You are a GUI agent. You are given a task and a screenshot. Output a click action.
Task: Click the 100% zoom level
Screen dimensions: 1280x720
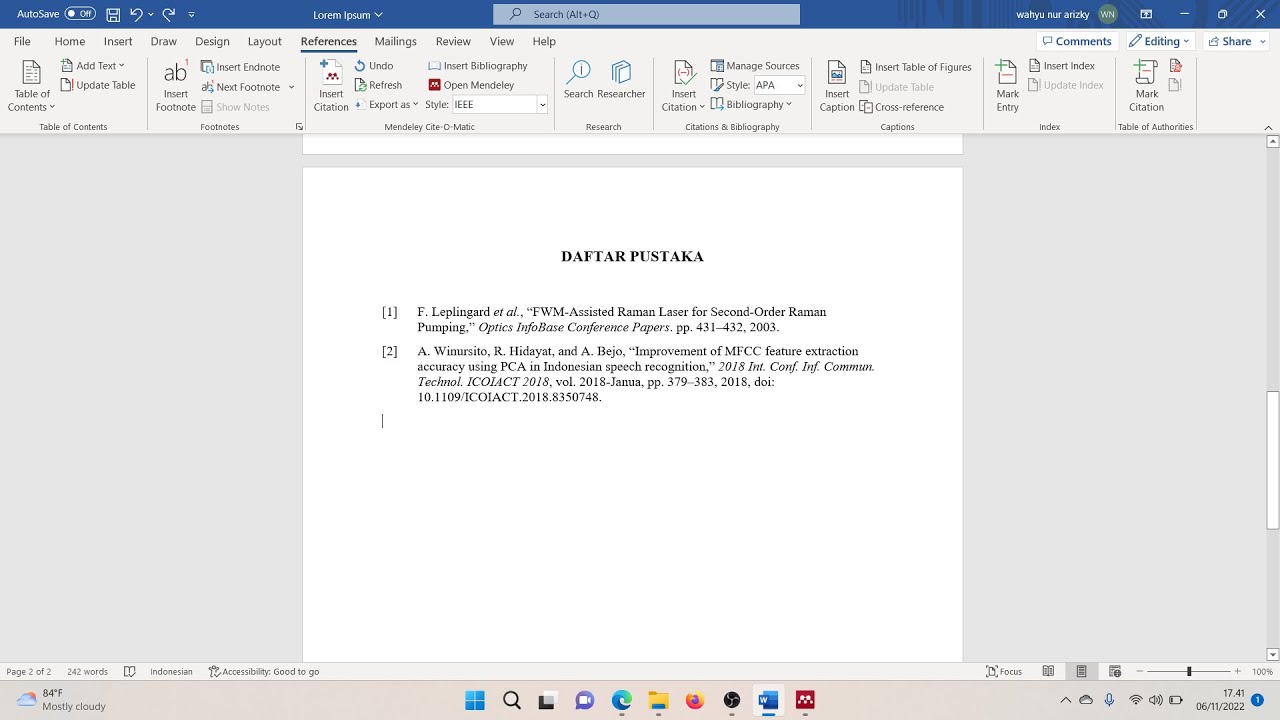1262,672
